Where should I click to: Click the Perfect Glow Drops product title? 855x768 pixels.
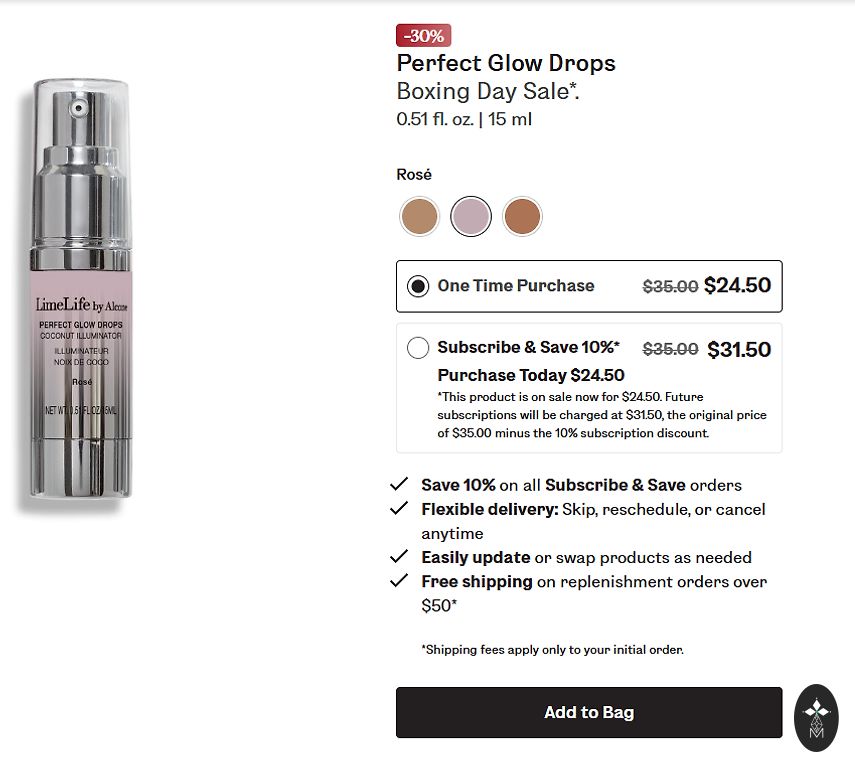(506, 63)
